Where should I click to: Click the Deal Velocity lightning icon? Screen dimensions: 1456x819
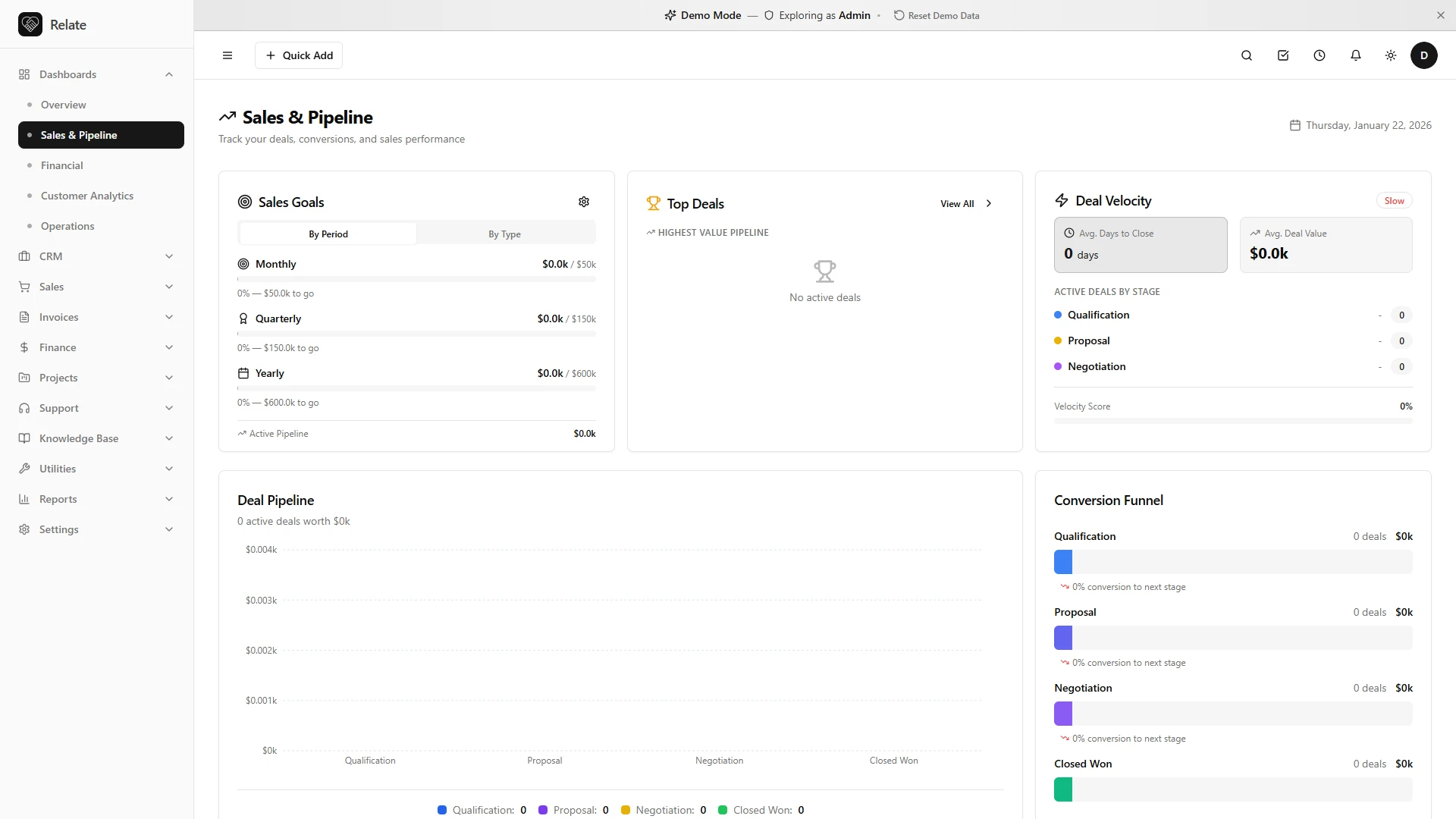1062,200
